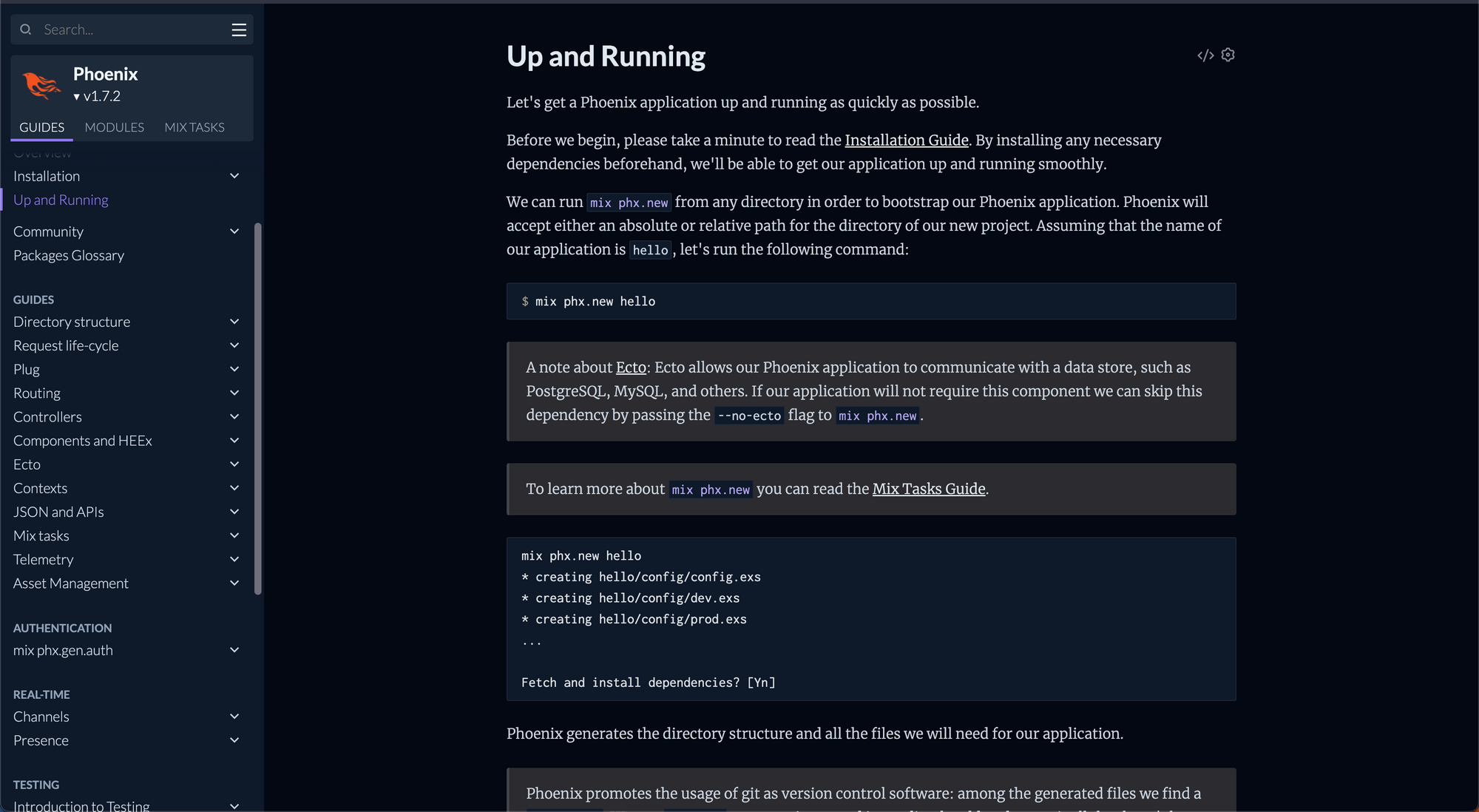Expand the mix phx.gen.auth chevron
The image size is (1479, 812).
click(234, 650)
